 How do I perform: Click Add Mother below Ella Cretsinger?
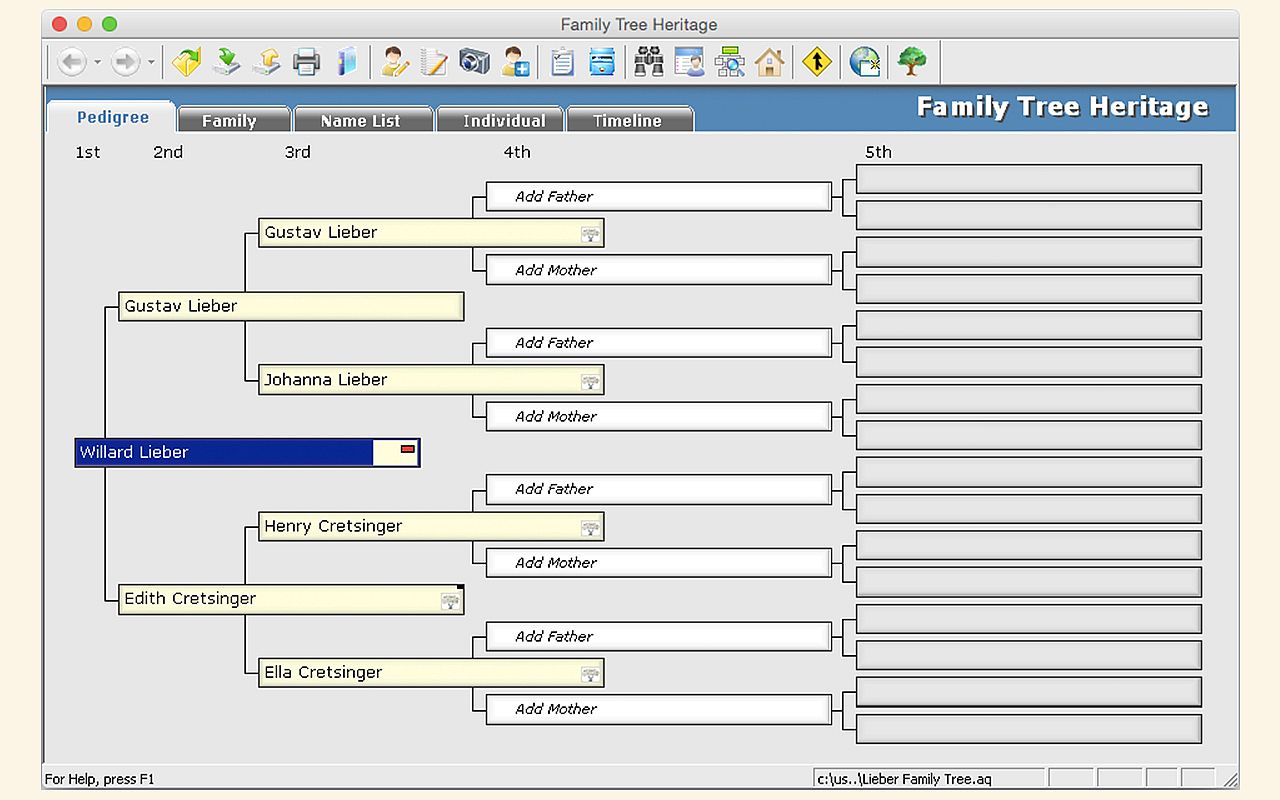pos(657,709)
